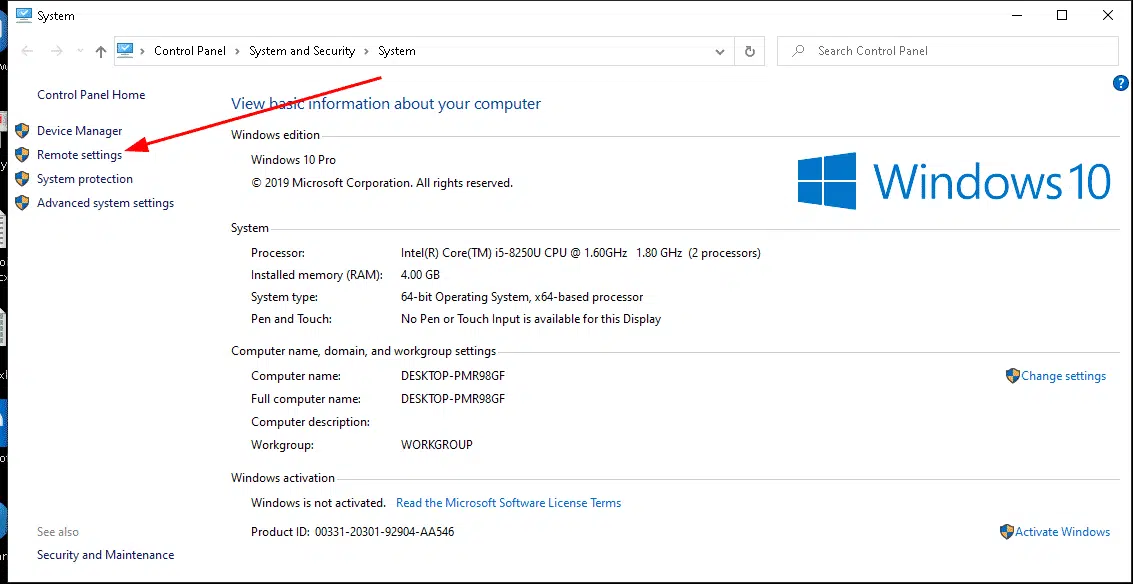The image size is (1133, 584).
Task: Click the Product ID 00331-20301-92904-AA546
Action: pyautogui.click(x=384, y=532)
